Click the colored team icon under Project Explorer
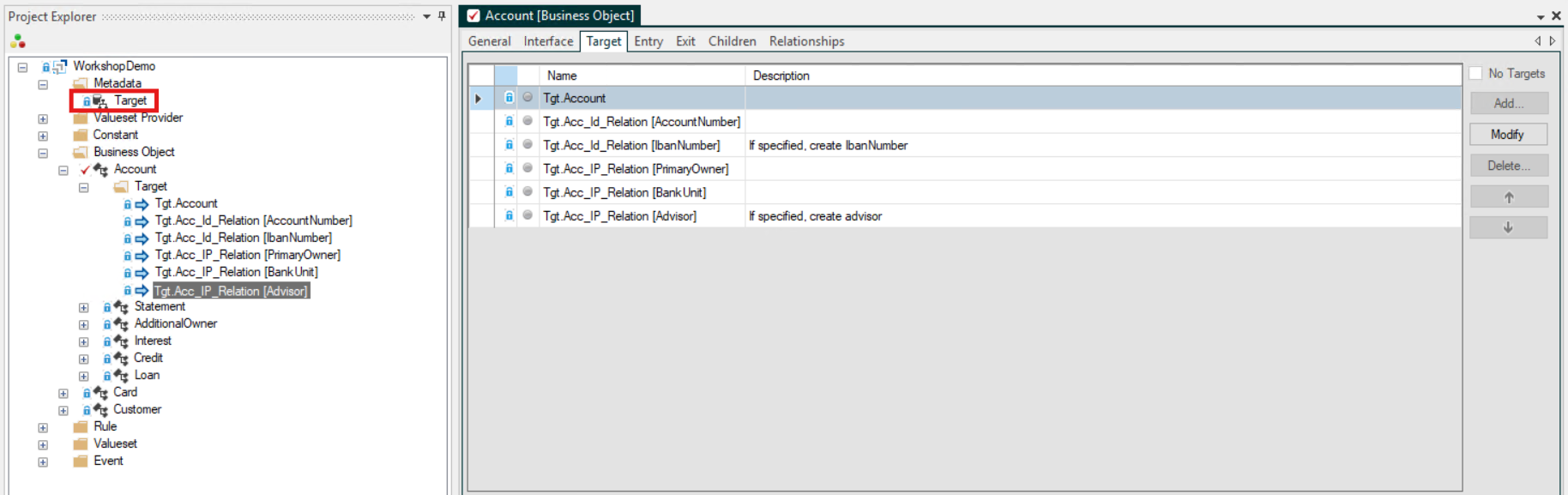 (x=17, y=41)
